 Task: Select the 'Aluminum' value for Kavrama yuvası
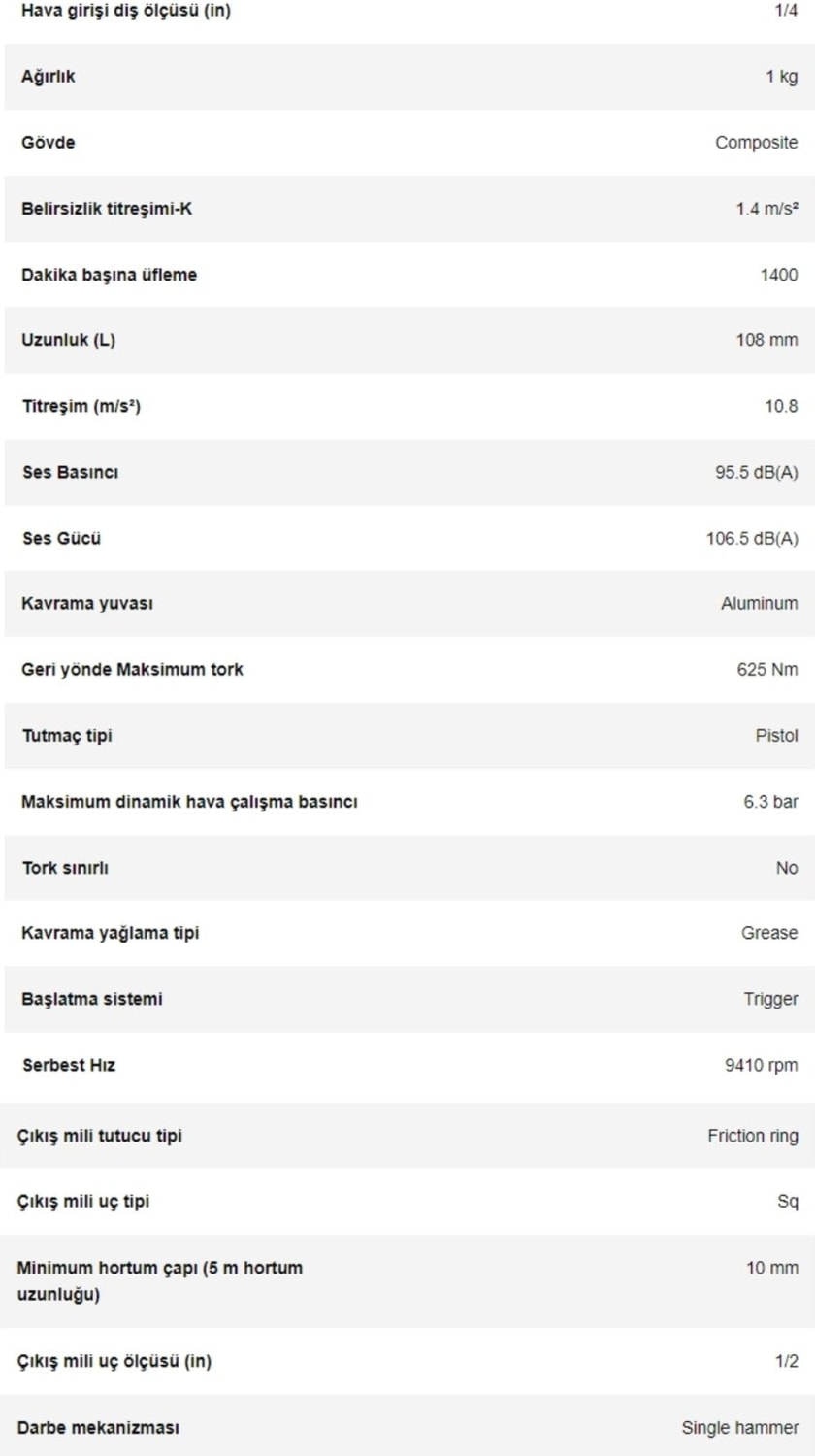click(x=759, y=604)
